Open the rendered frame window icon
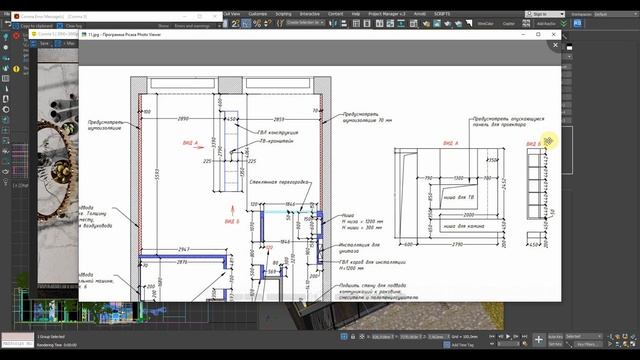 coord(437,24)
